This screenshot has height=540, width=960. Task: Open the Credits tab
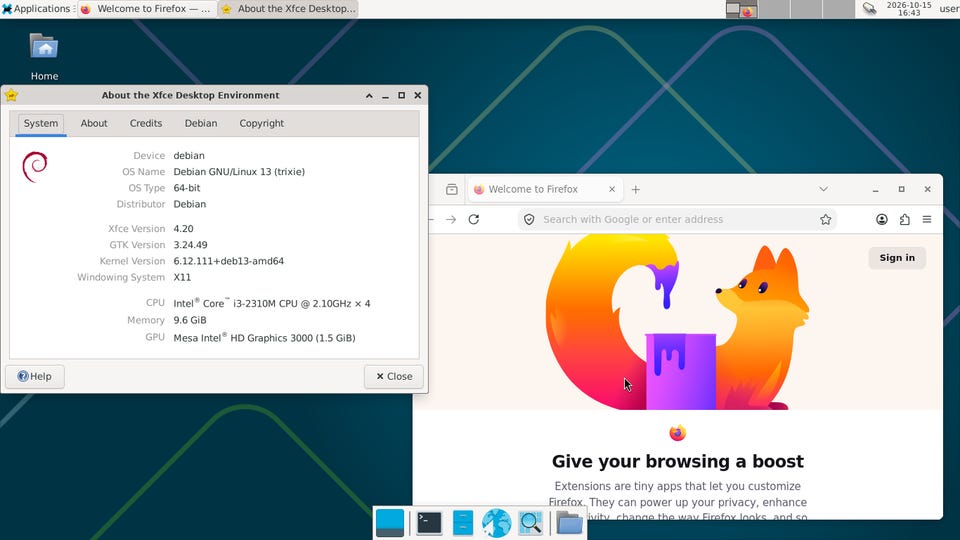point(146,123)
